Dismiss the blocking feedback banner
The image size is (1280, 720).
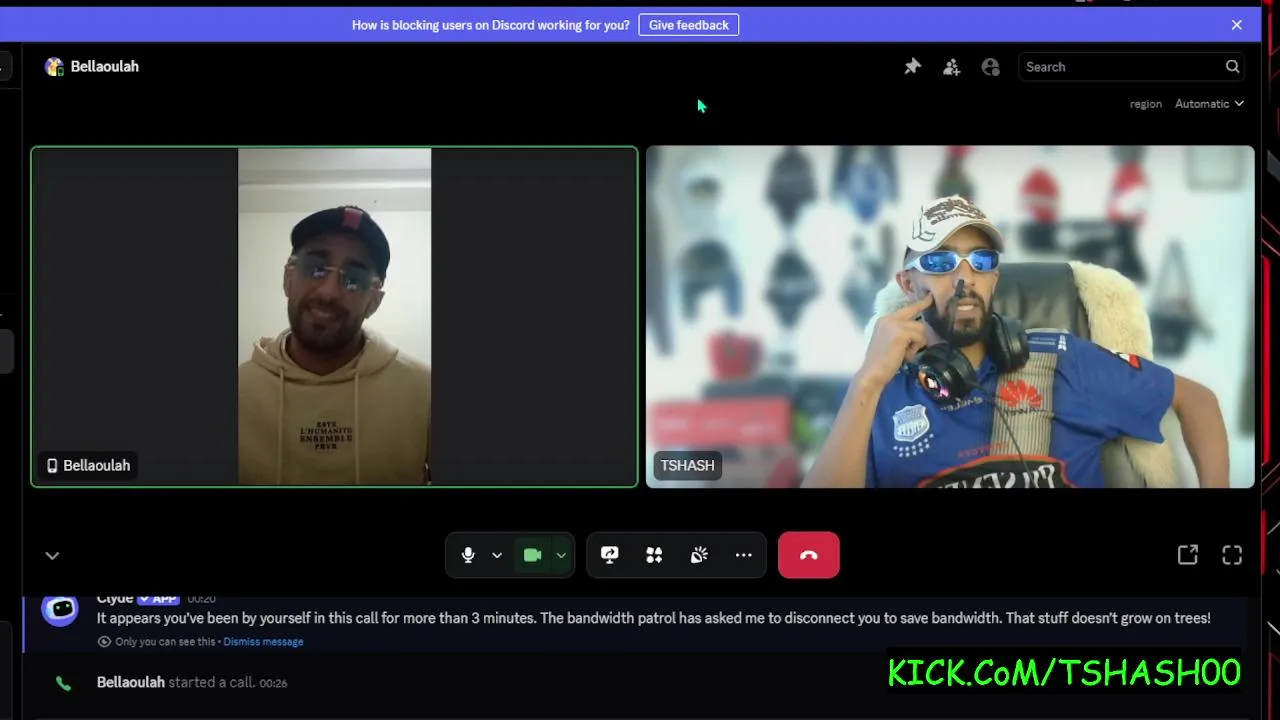pyautogui.click(x=1237, y=25)
